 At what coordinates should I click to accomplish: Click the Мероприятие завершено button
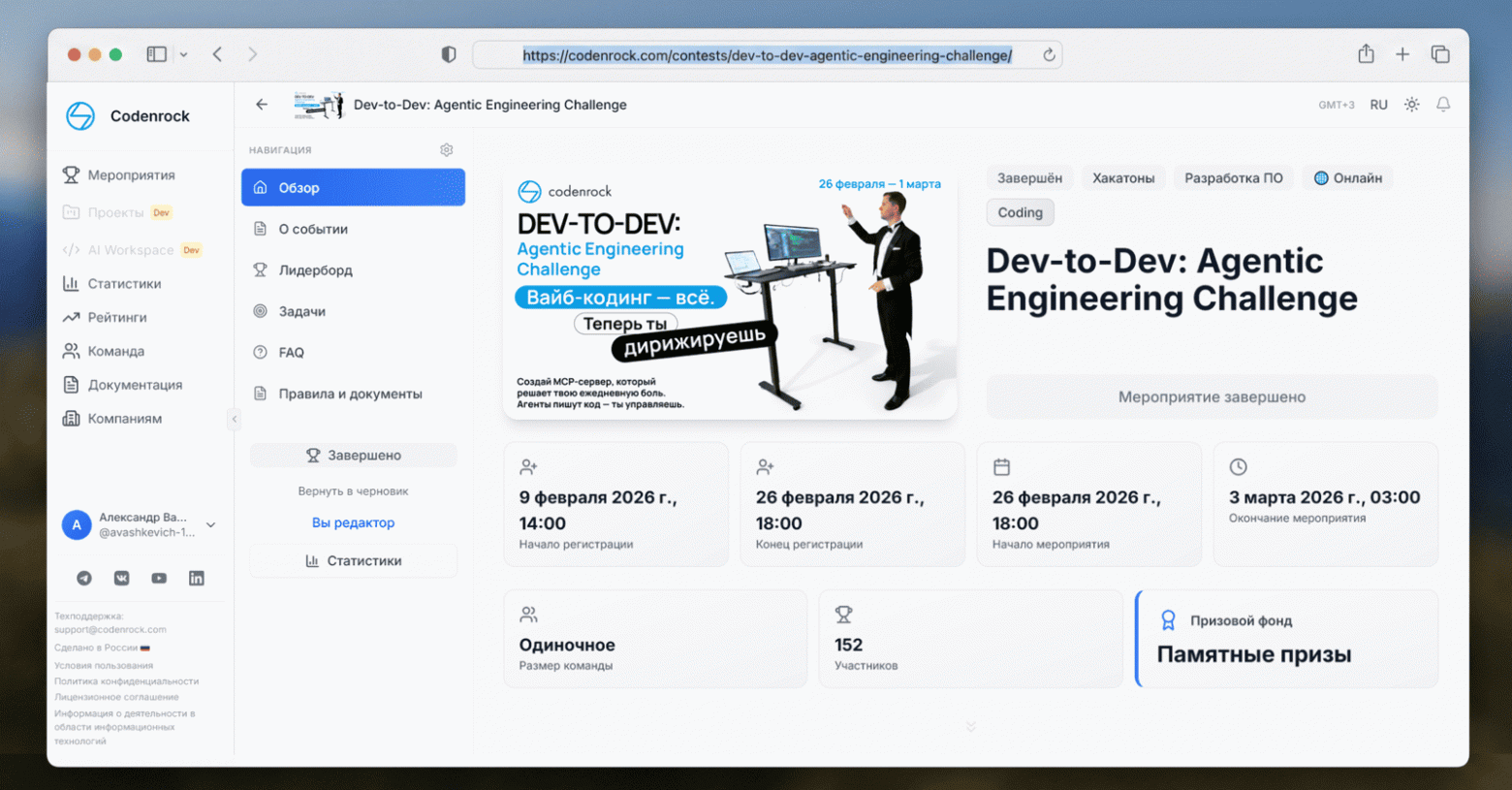pyautogui.click(x=1212, y=397)
